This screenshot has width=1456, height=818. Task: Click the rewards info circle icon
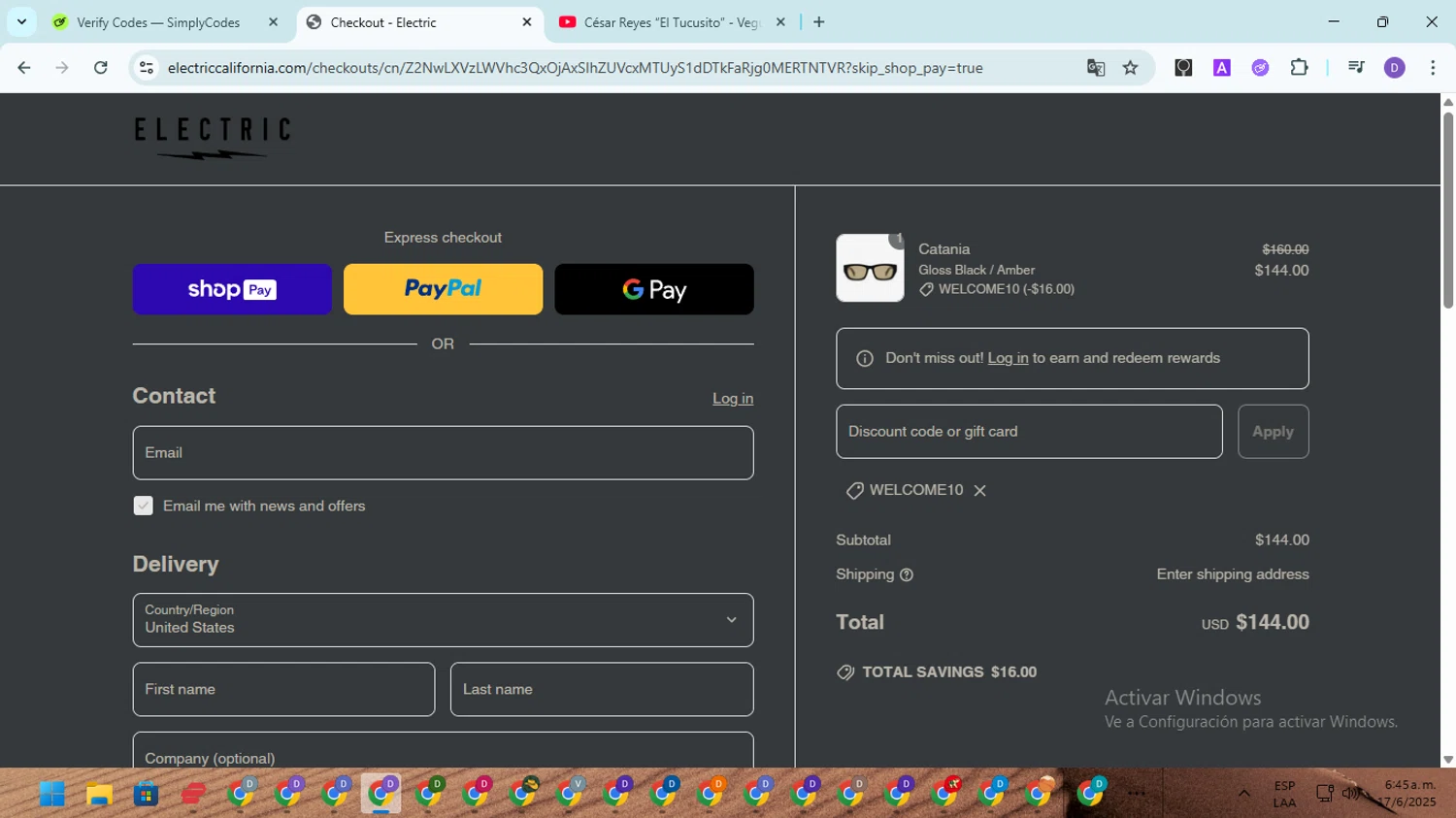pyautogui.click(x=865, y=359)
